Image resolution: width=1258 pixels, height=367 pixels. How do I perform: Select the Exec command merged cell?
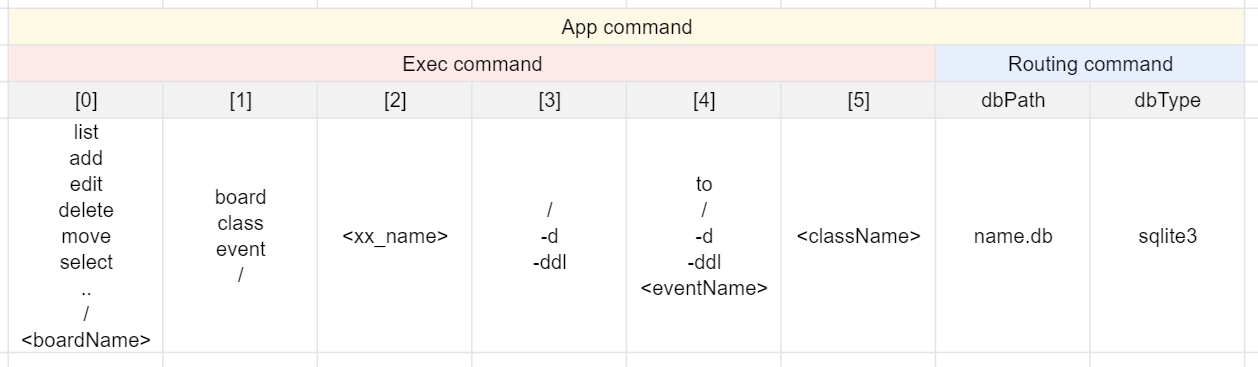pyautogui.click(x=472, y=64)
